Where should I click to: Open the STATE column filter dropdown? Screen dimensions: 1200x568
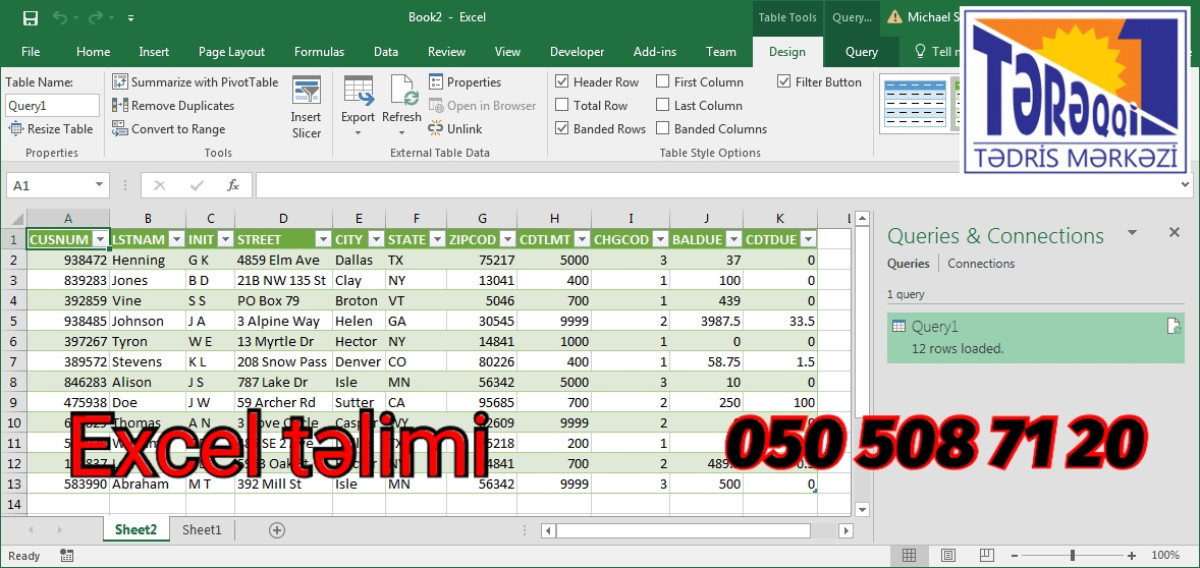coord(437,240)
